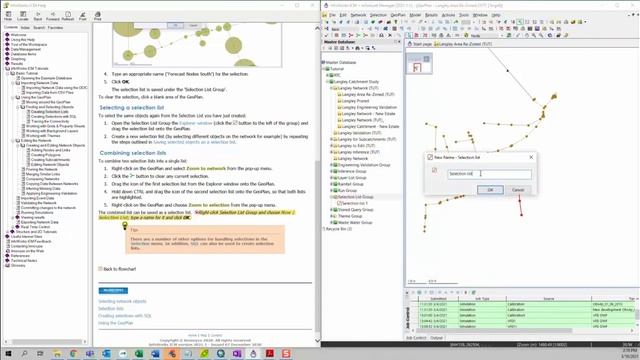
Task: Open the Saving selected objects as a selection list link
Action: (x=194, y=142)
